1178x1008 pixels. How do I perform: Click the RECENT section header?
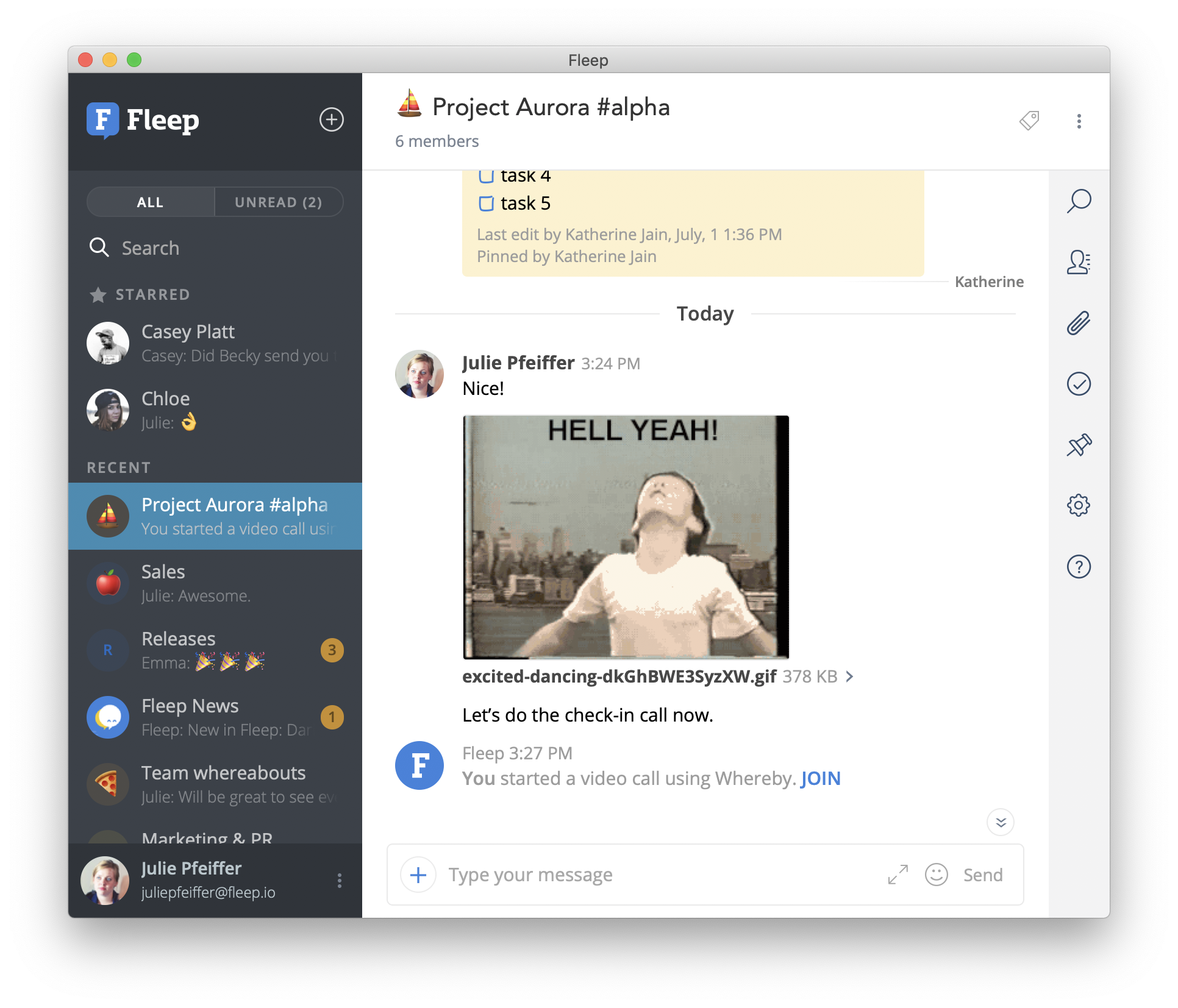pyautogui.click(x=119, y=467)
